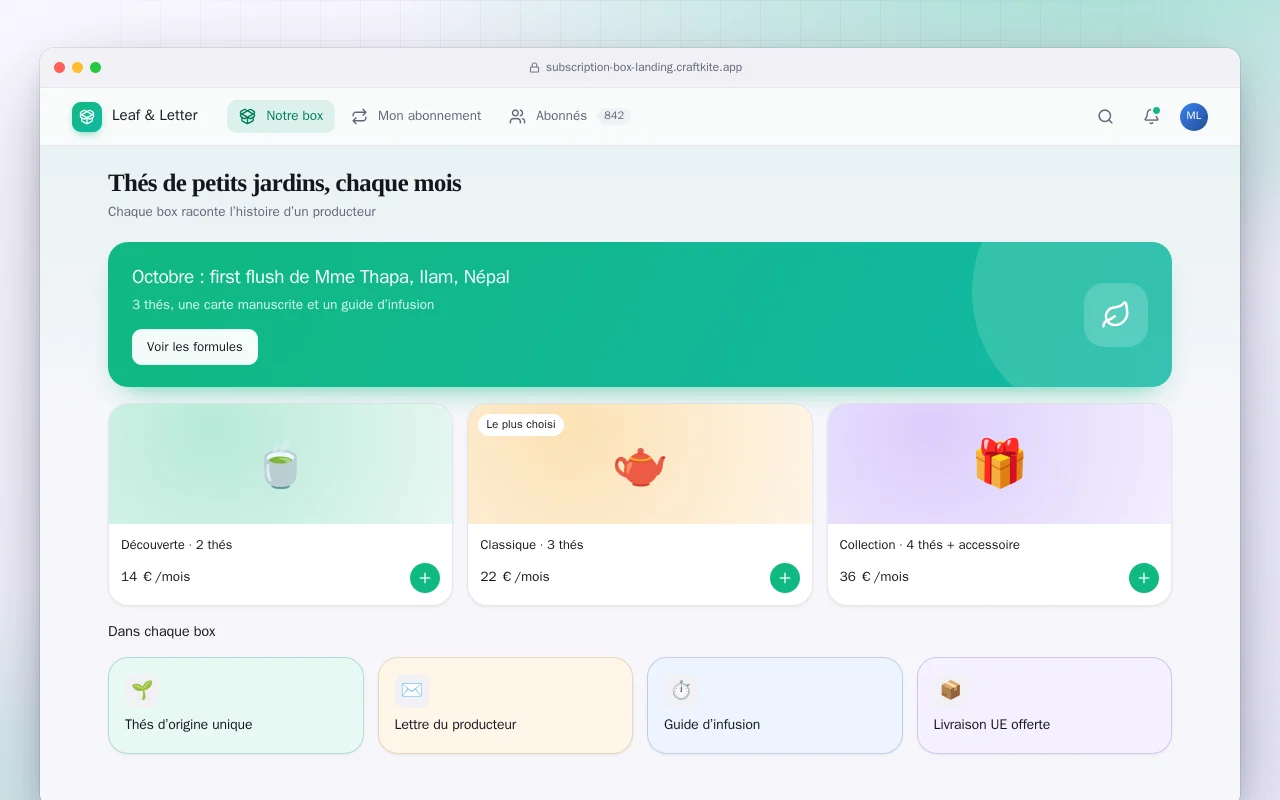Click Guide d'infusion label

point(712,724)
